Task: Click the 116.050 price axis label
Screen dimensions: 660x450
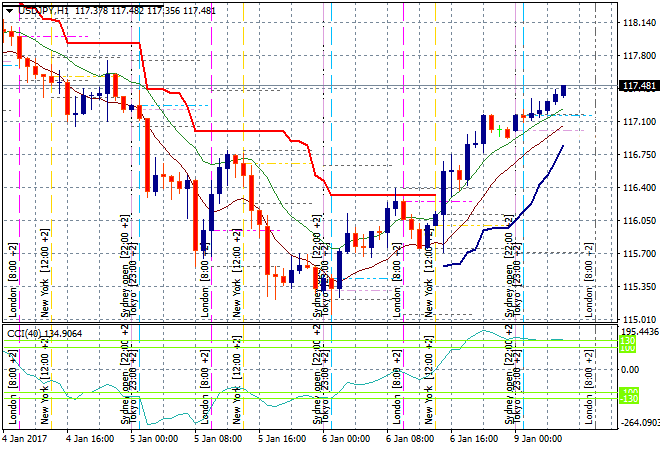Action: coord(639,221)
